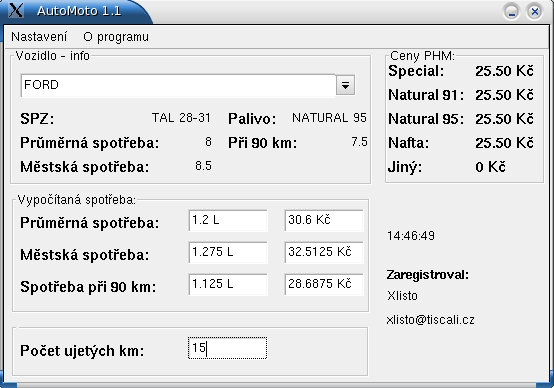Select the clock time 14:46:49
The width and height of the screenshot is (554, 388).
(x=411, y=236)
